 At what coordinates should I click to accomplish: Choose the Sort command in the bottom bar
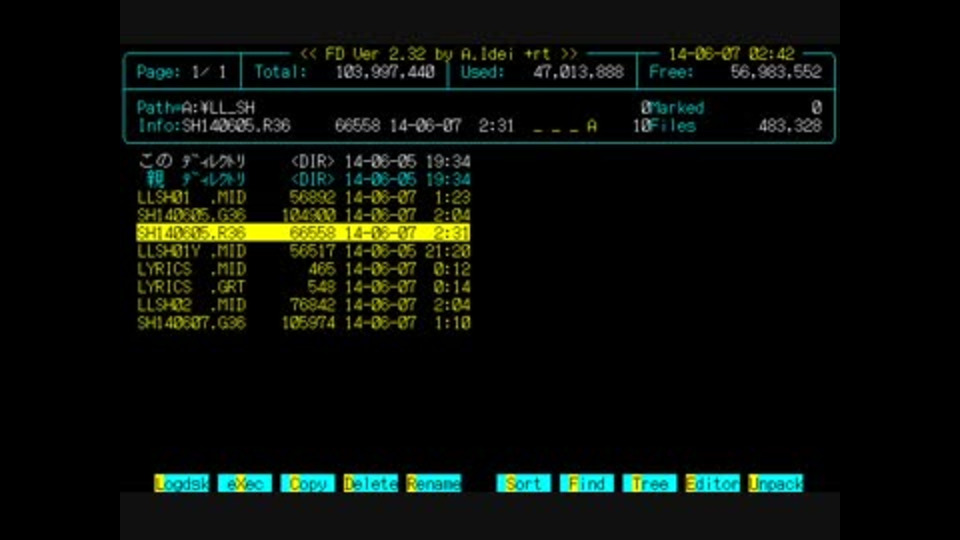pyautogui.click(x=523, y=484)
